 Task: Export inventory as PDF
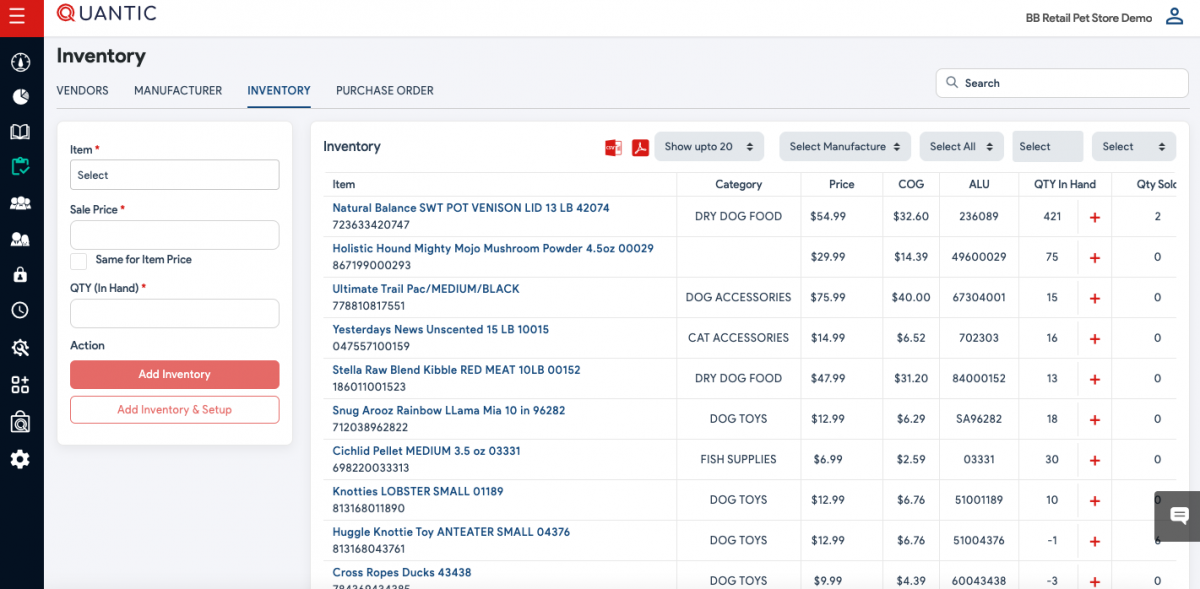tap(640, 148)
